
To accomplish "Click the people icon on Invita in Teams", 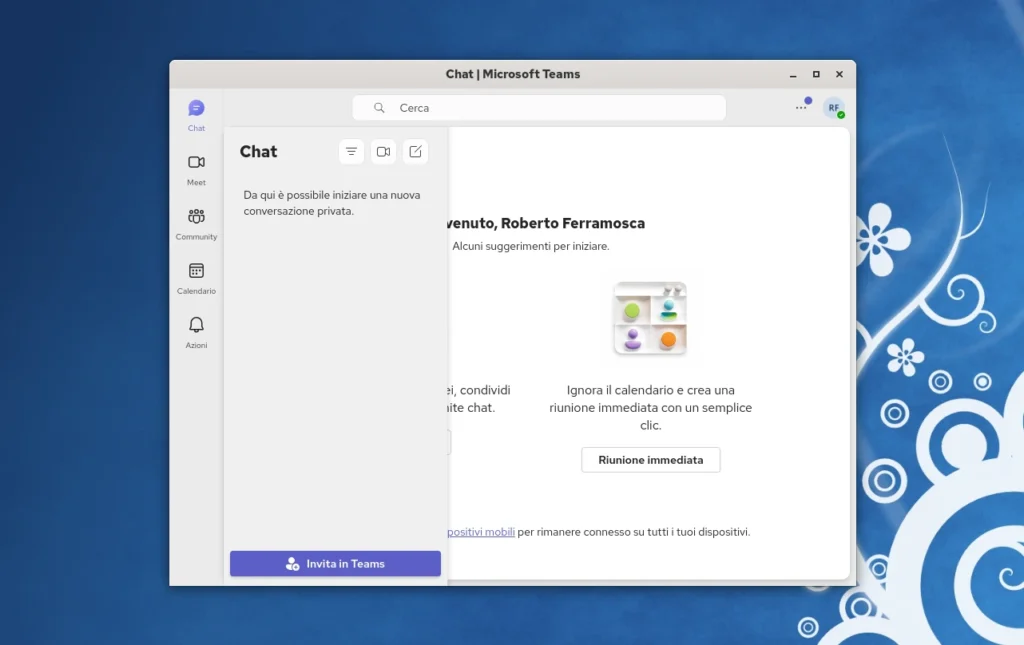I will click(x=293, y=563).
